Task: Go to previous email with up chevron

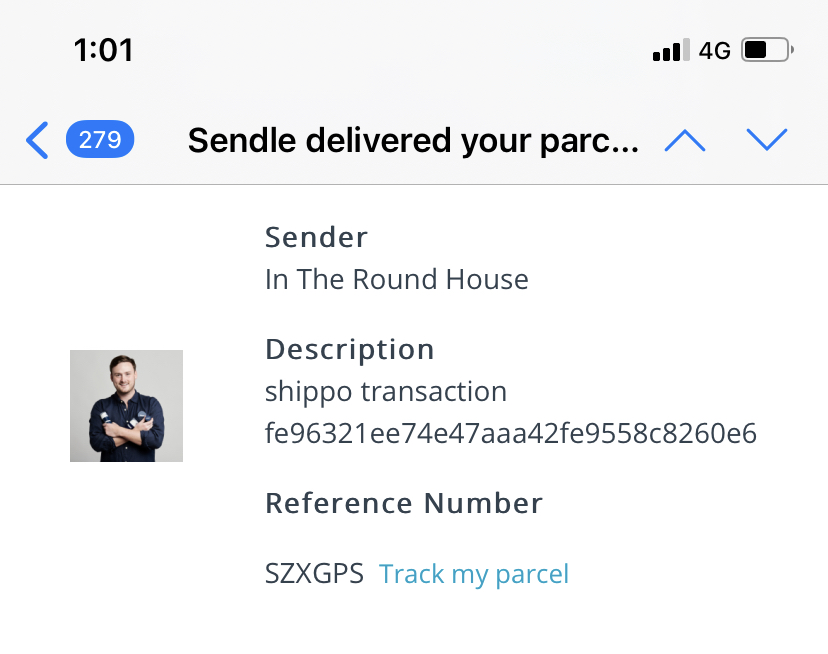Action: pos(685,140)
